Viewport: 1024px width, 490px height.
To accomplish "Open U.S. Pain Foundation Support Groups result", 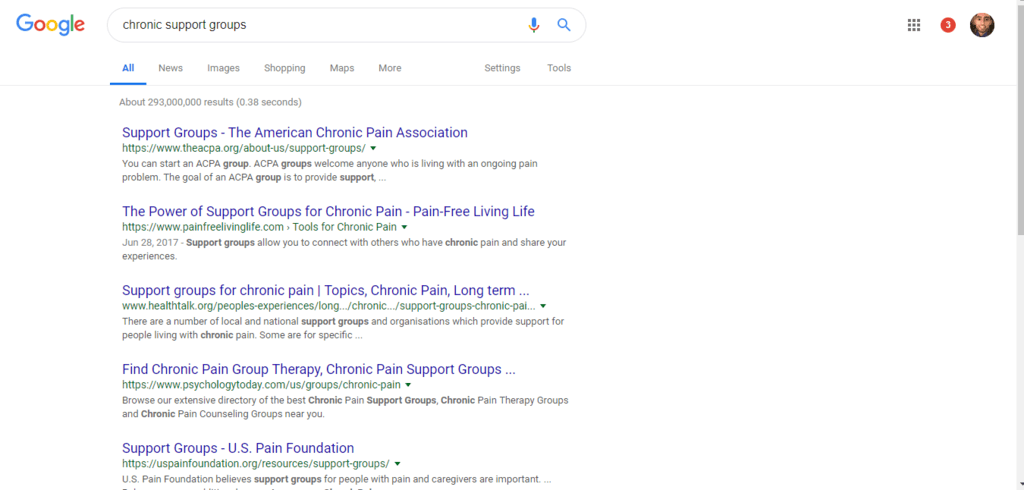I will click(238, 448).
